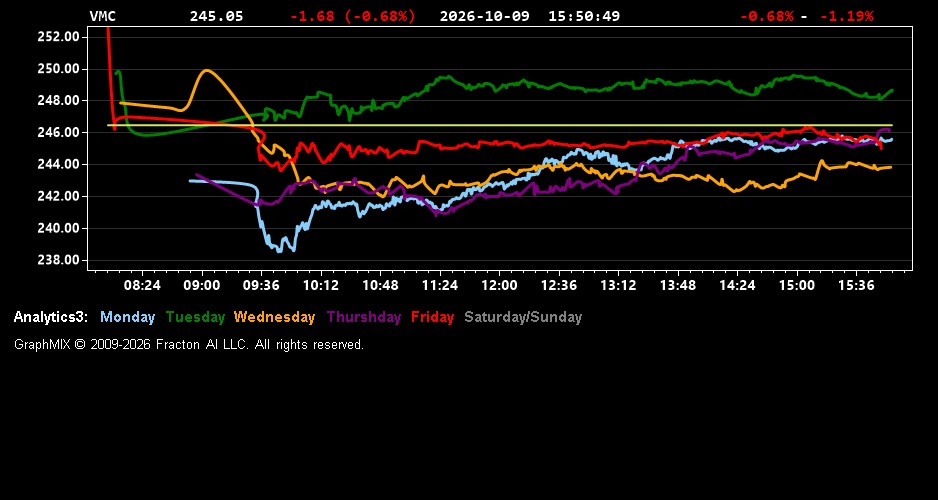Click the 11:24 time axis label
938x500 pixels.
[440, 285]
